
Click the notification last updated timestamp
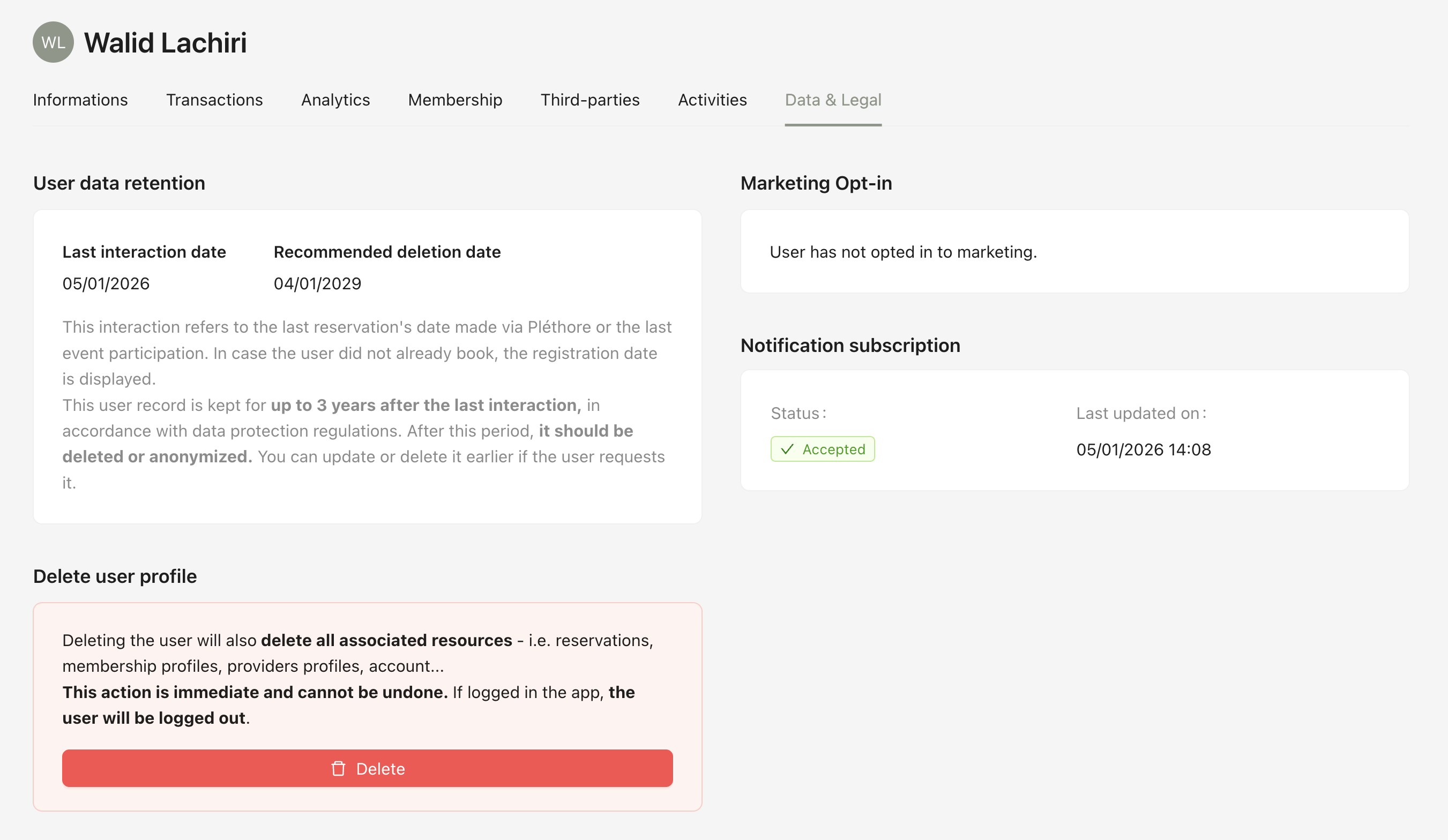pos(1143,450)
